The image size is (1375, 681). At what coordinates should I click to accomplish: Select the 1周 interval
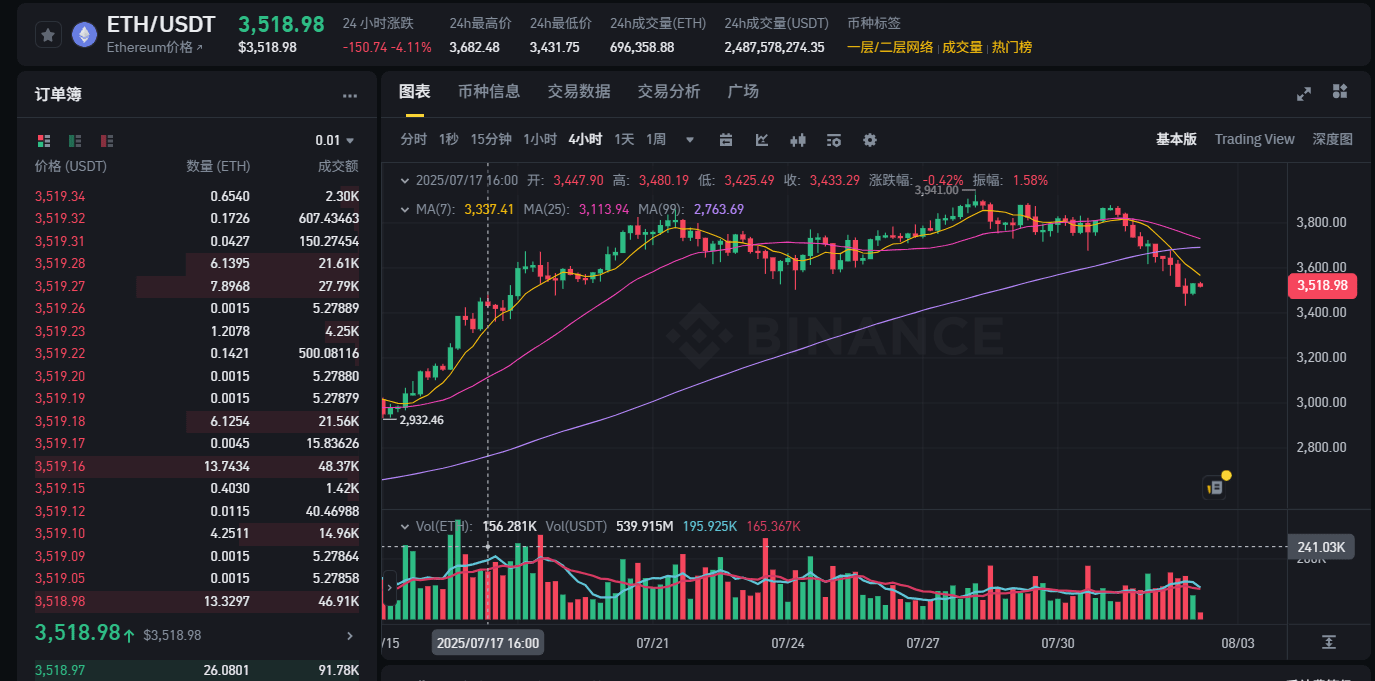tap(656, 140)
